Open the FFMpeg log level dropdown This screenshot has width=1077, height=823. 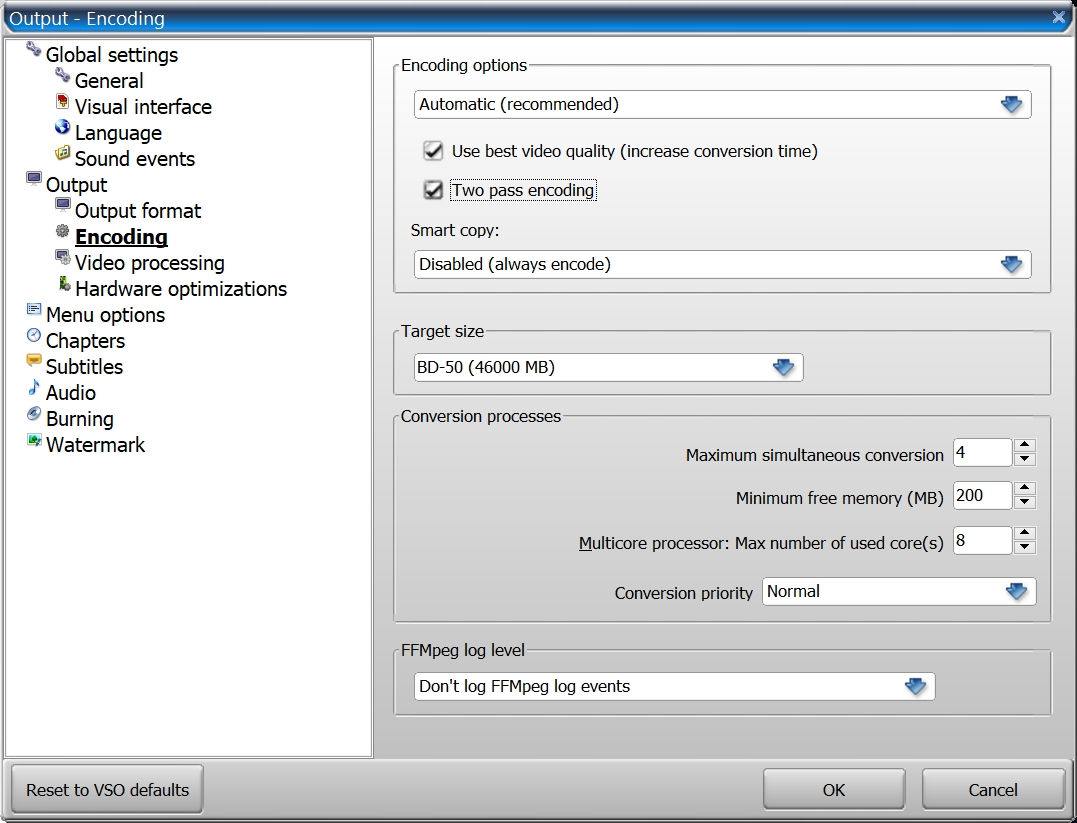674,686
